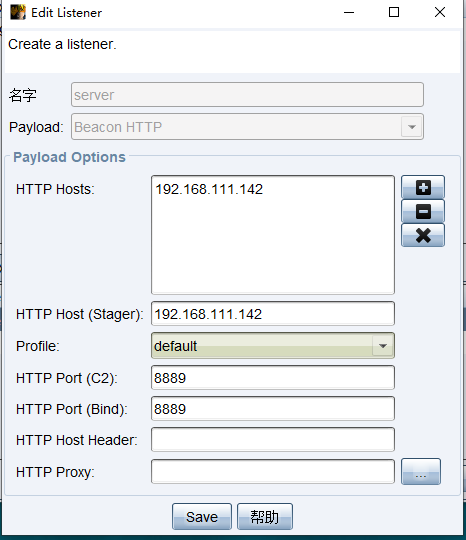
Task: Remove selected HTTP host with minus icon
Action: point(423,211)
